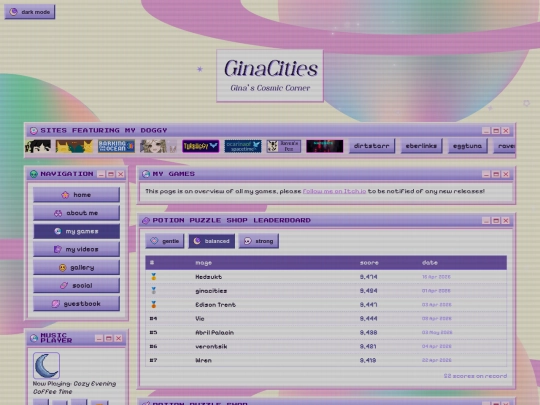Click the planet icon beside guestbook

click(55, 304)
